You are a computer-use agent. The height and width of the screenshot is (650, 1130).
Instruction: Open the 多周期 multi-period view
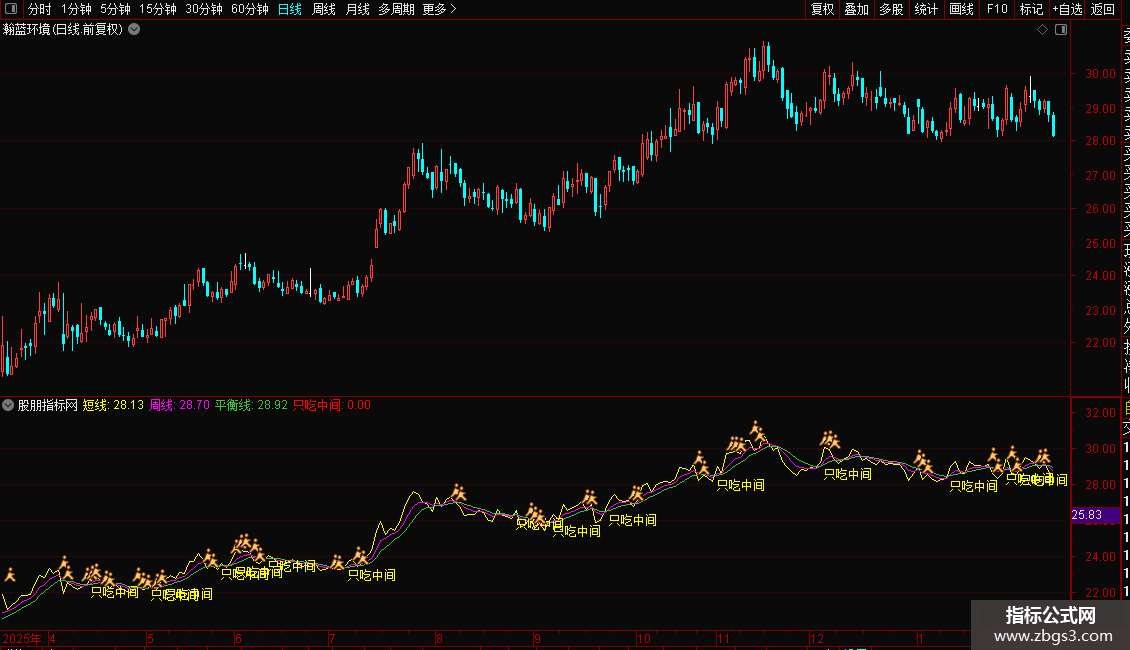[x=396, y=9]
